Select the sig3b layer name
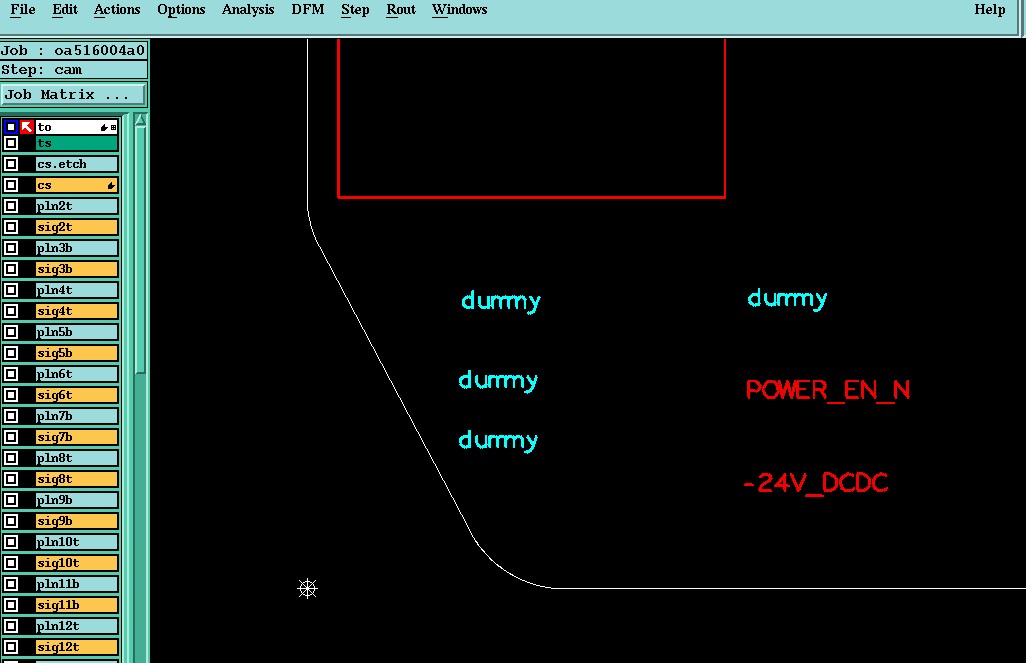Screen dimensions: 1026x663 [77, 269]
